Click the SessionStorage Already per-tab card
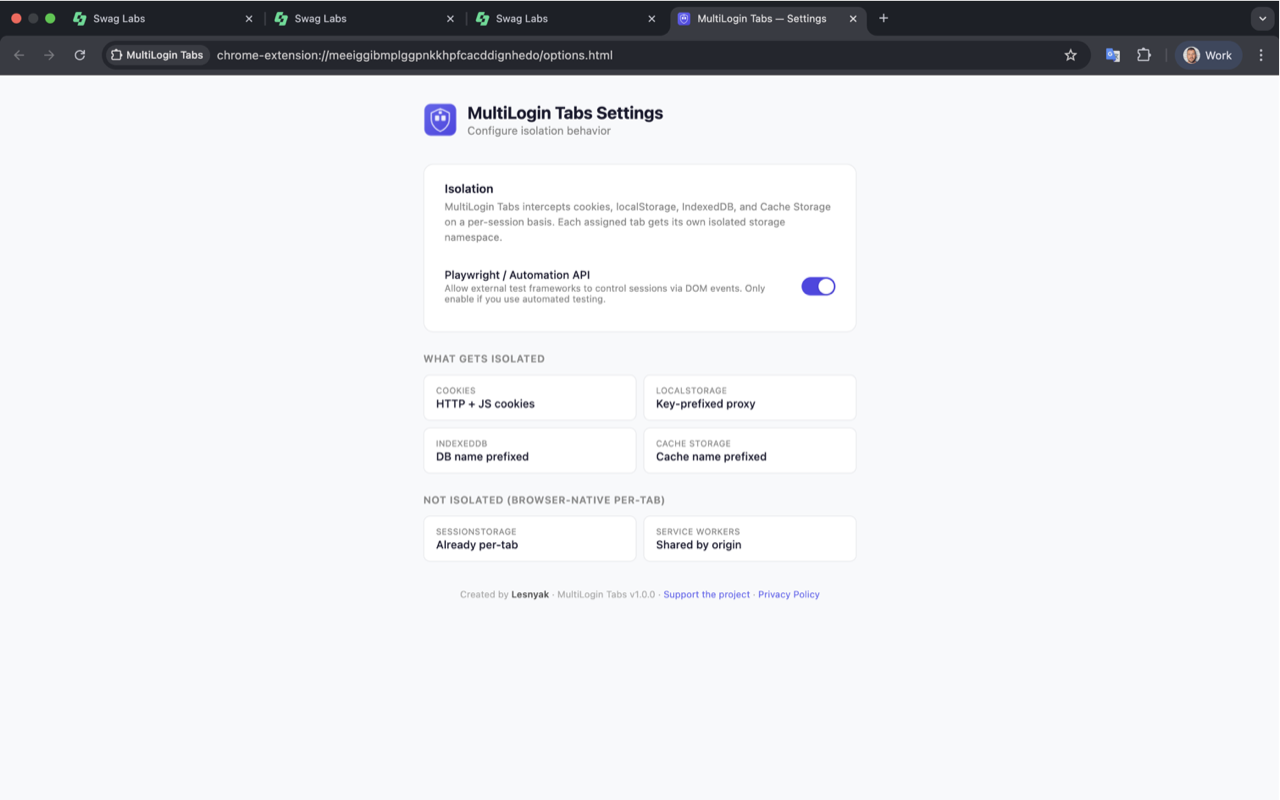 click(530, 539)
